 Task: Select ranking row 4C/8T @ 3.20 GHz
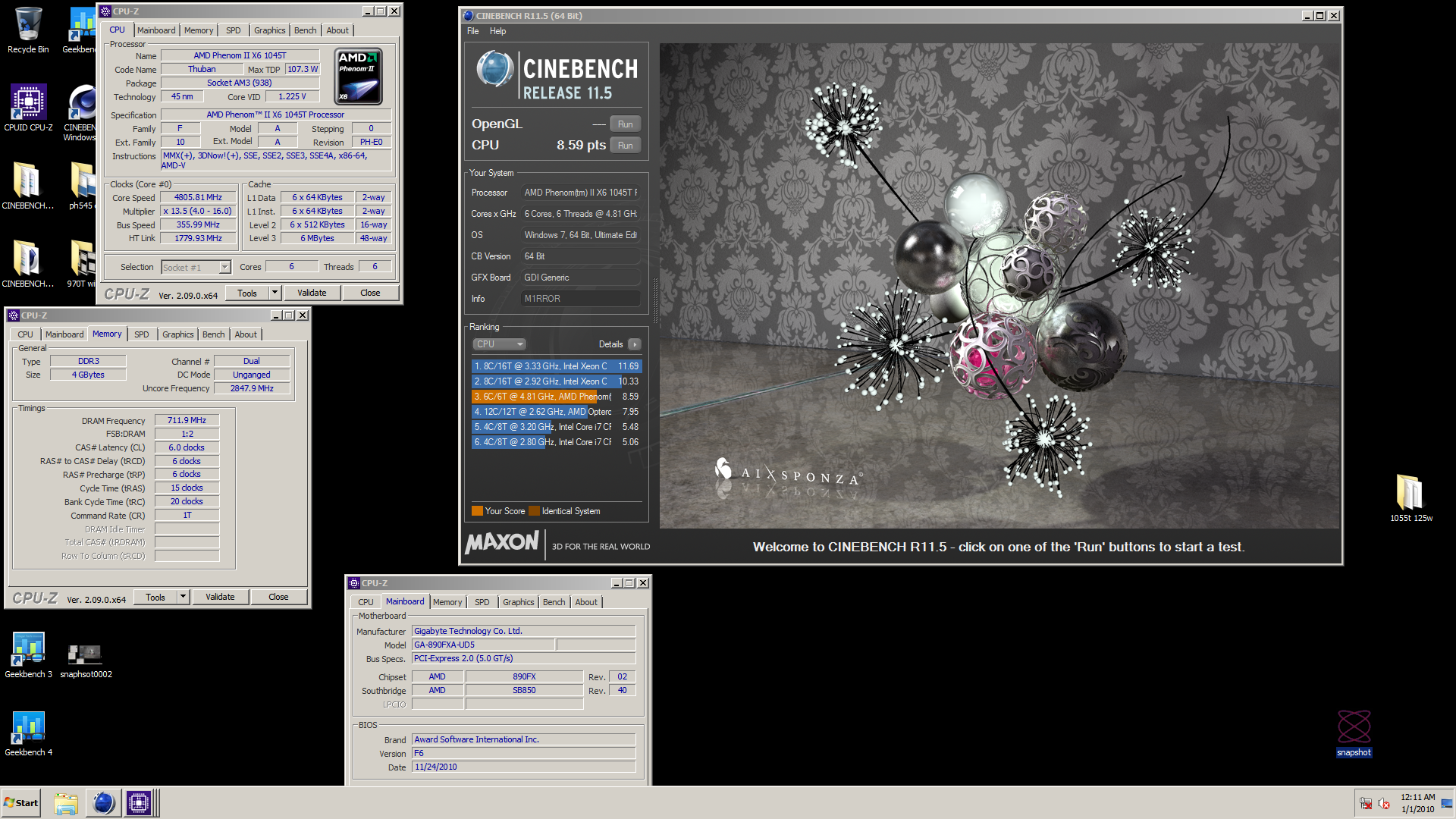pos(557,427)
